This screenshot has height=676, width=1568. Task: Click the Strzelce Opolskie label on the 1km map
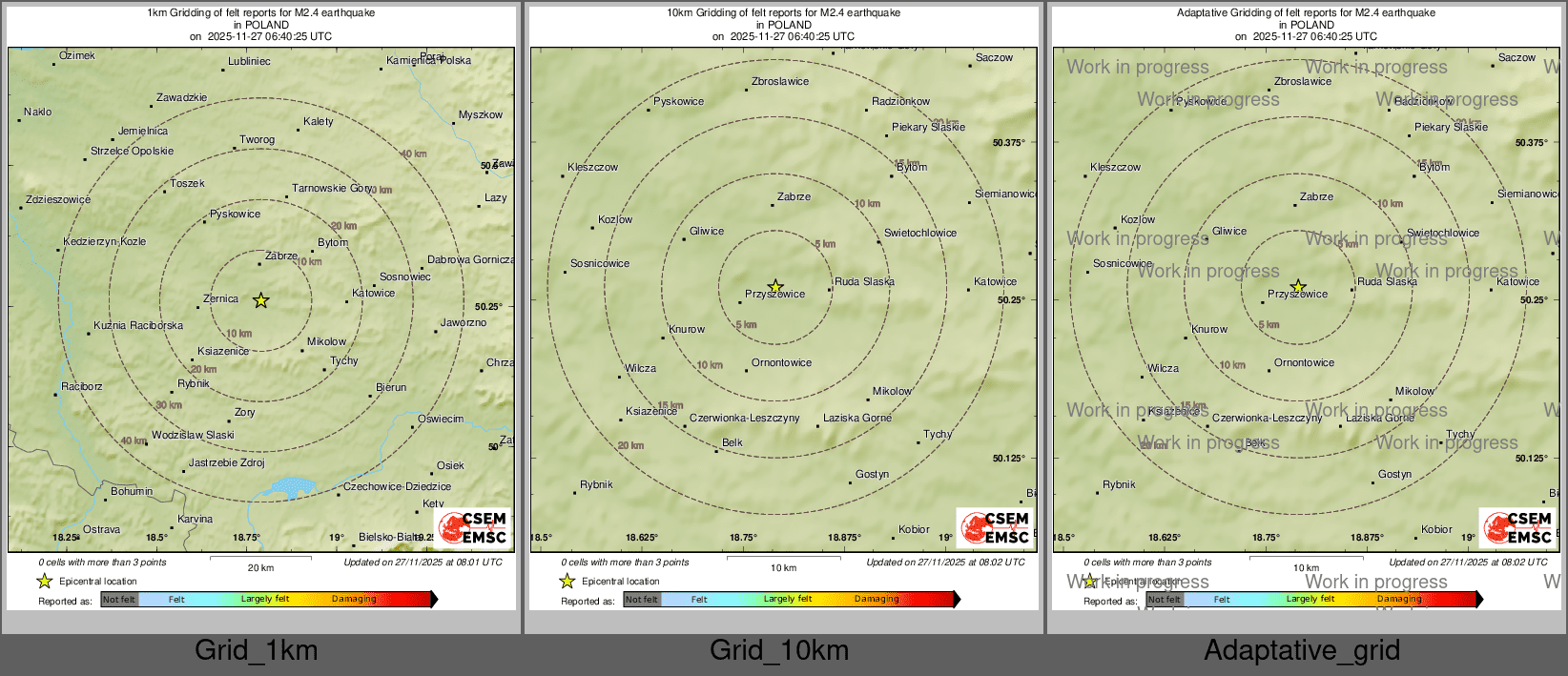coord(133,151)
